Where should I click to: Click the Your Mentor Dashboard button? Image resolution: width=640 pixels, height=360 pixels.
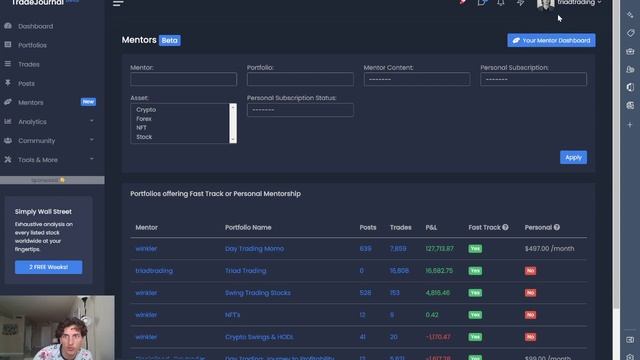(551, 40)
